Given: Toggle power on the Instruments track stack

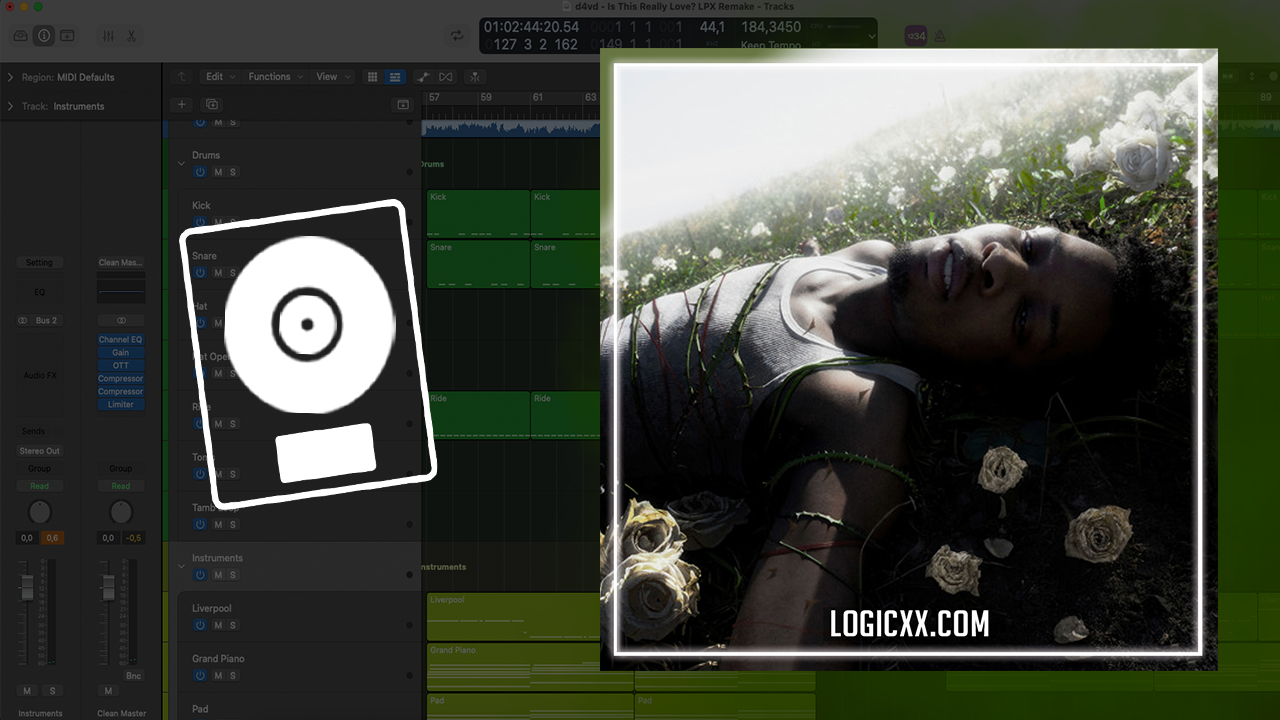Looking at the screenshot, I should 200,575.
